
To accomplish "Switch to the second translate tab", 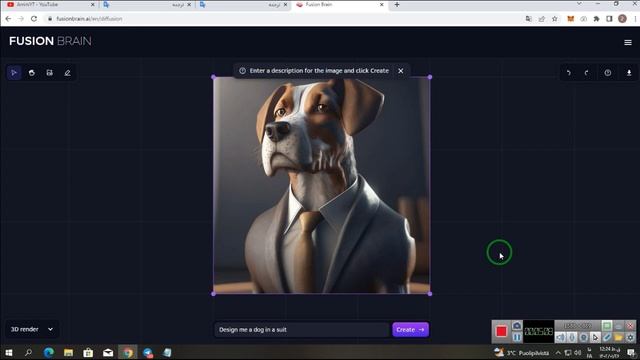I will 244,4.
